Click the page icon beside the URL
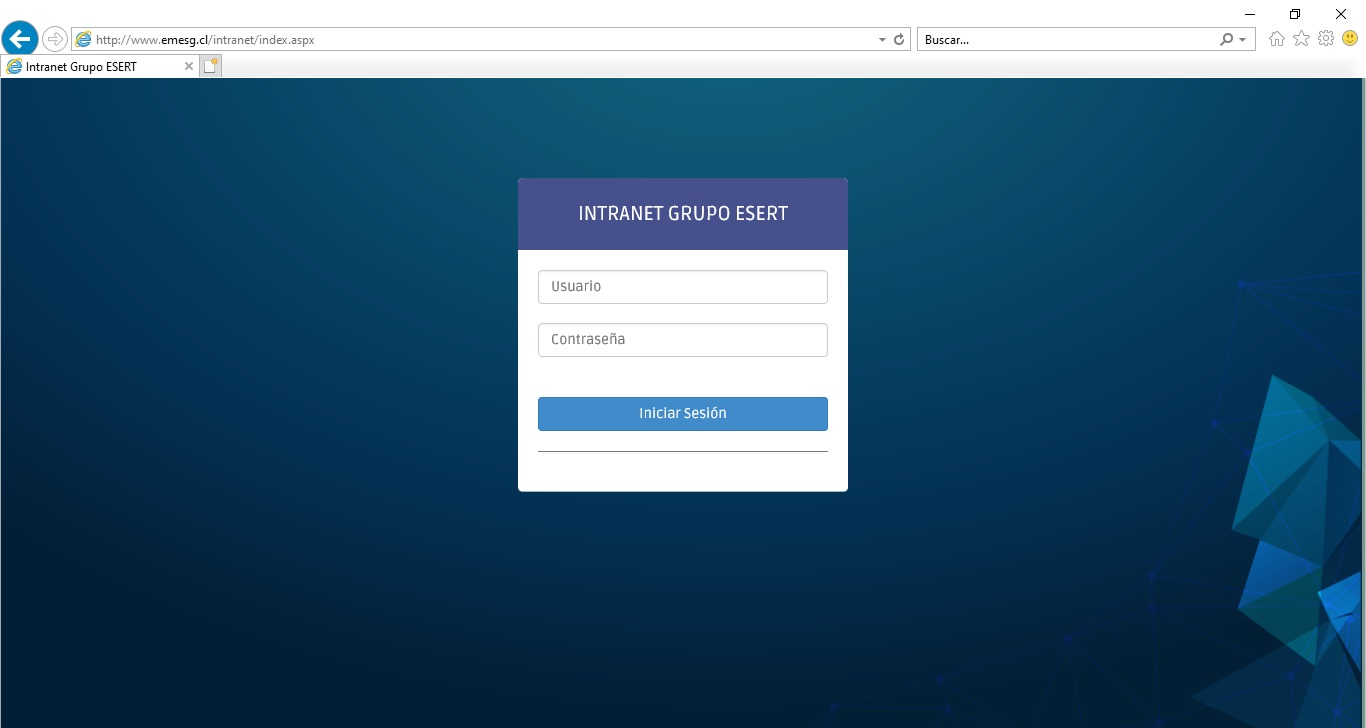Viewport: 1366px width, 728px height. (83, 40)
